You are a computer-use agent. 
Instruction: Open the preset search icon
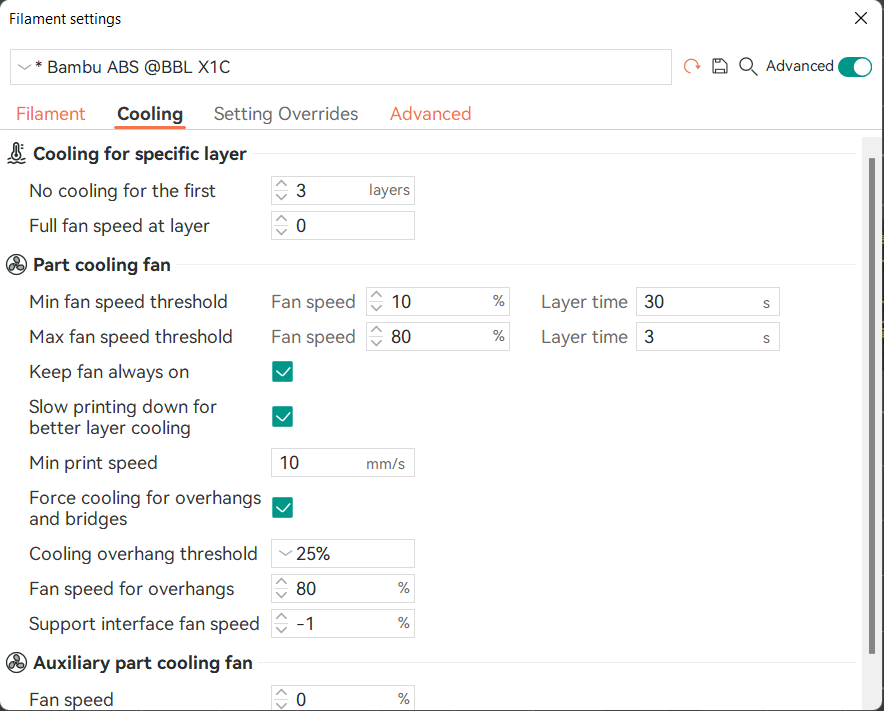(748, 66)
